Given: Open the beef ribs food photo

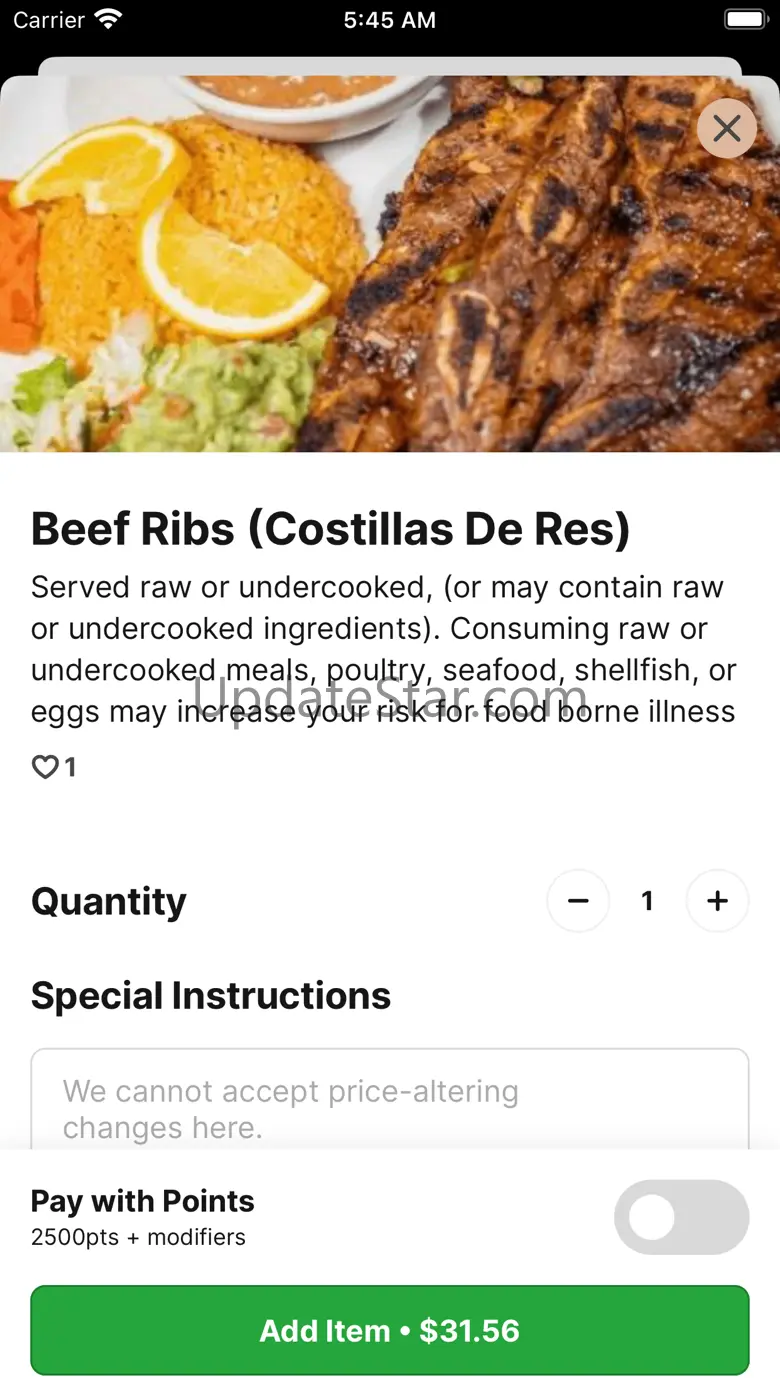Looking at the screenshot, I should [x=390, y=264].
